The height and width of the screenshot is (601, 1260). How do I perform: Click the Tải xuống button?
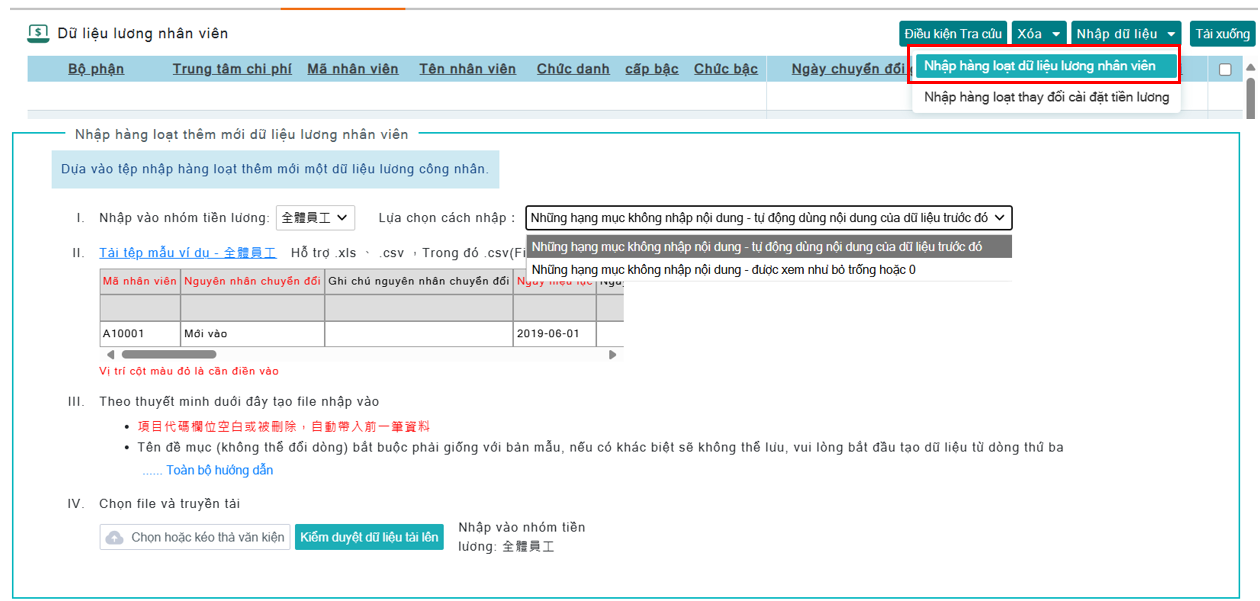pyautogui.click(x=1222, y=34)
